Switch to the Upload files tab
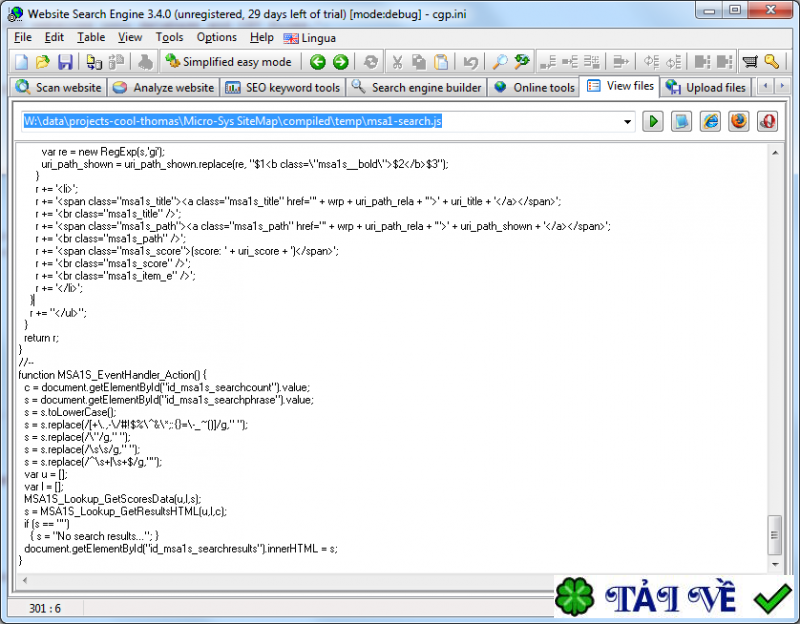This screenshot has width=800, height=624. 706,87
